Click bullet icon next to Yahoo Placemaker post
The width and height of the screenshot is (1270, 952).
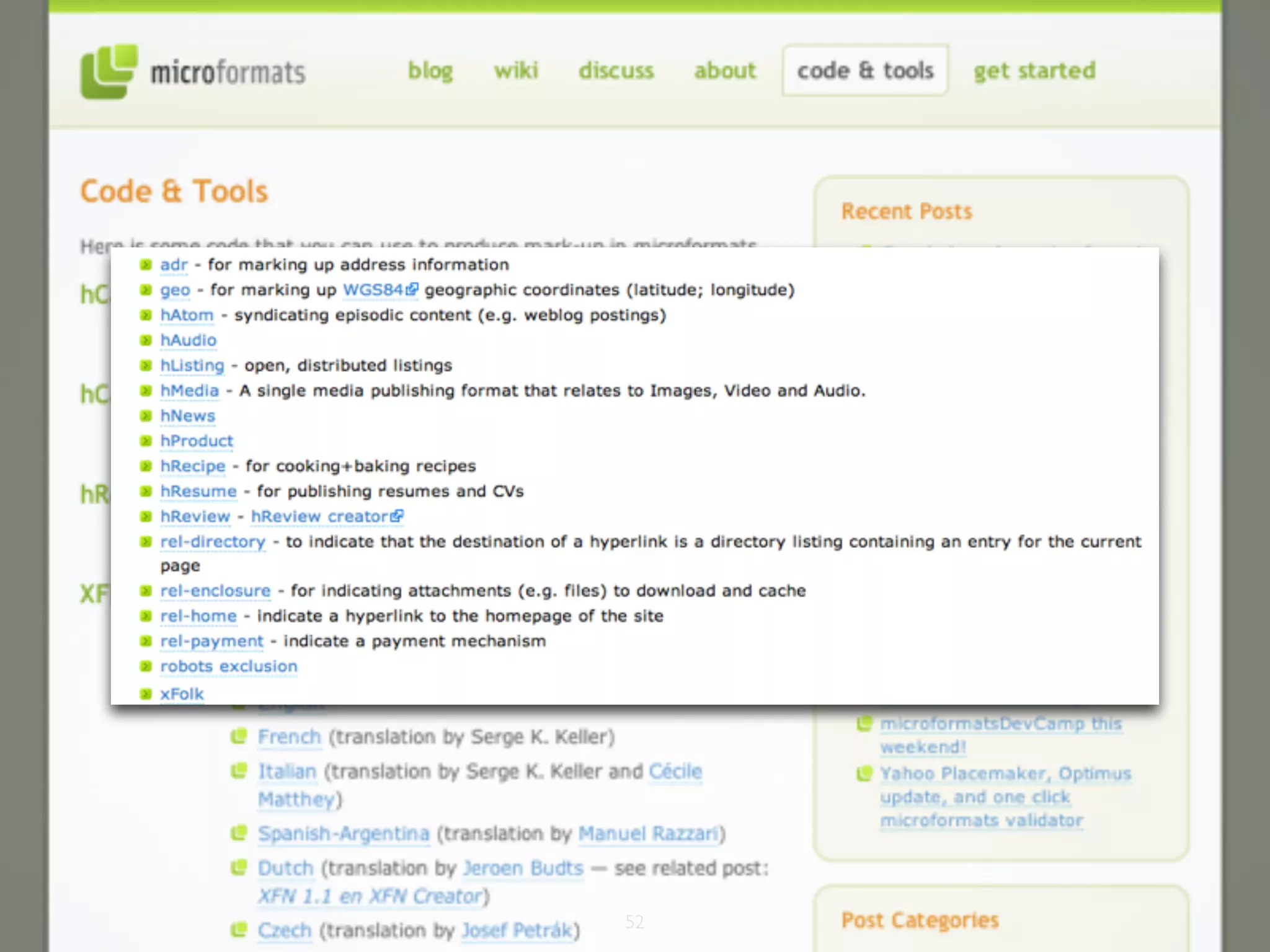(x=864, y=773)
